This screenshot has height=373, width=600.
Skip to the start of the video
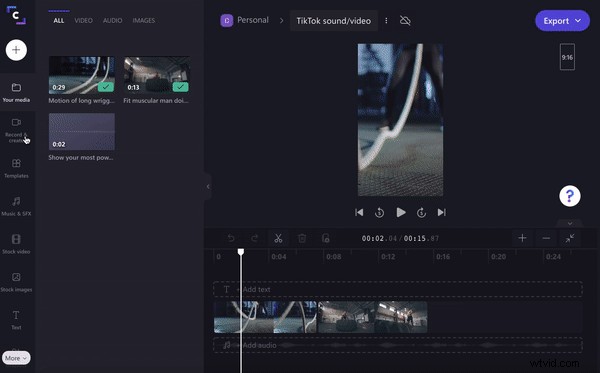click(x=359, y=212)
